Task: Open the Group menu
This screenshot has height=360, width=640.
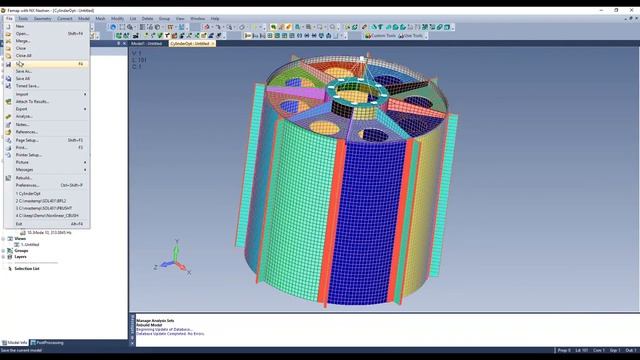Action: pos(164,18)
